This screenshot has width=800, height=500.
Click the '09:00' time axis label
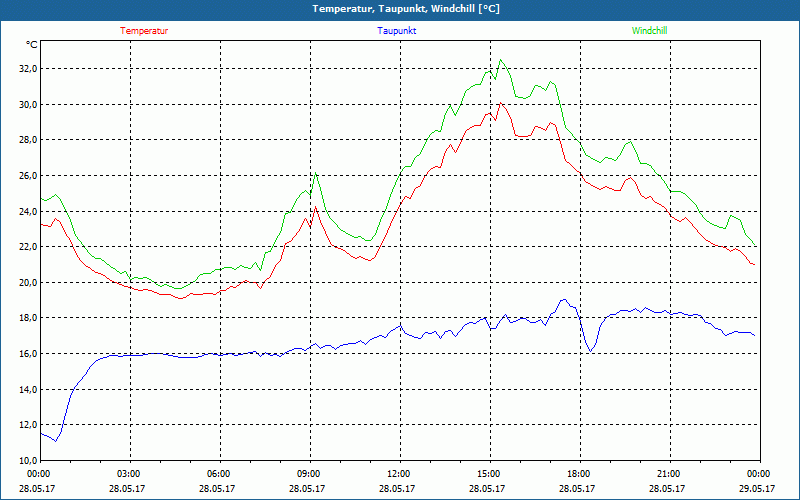(x=310, y=474)
